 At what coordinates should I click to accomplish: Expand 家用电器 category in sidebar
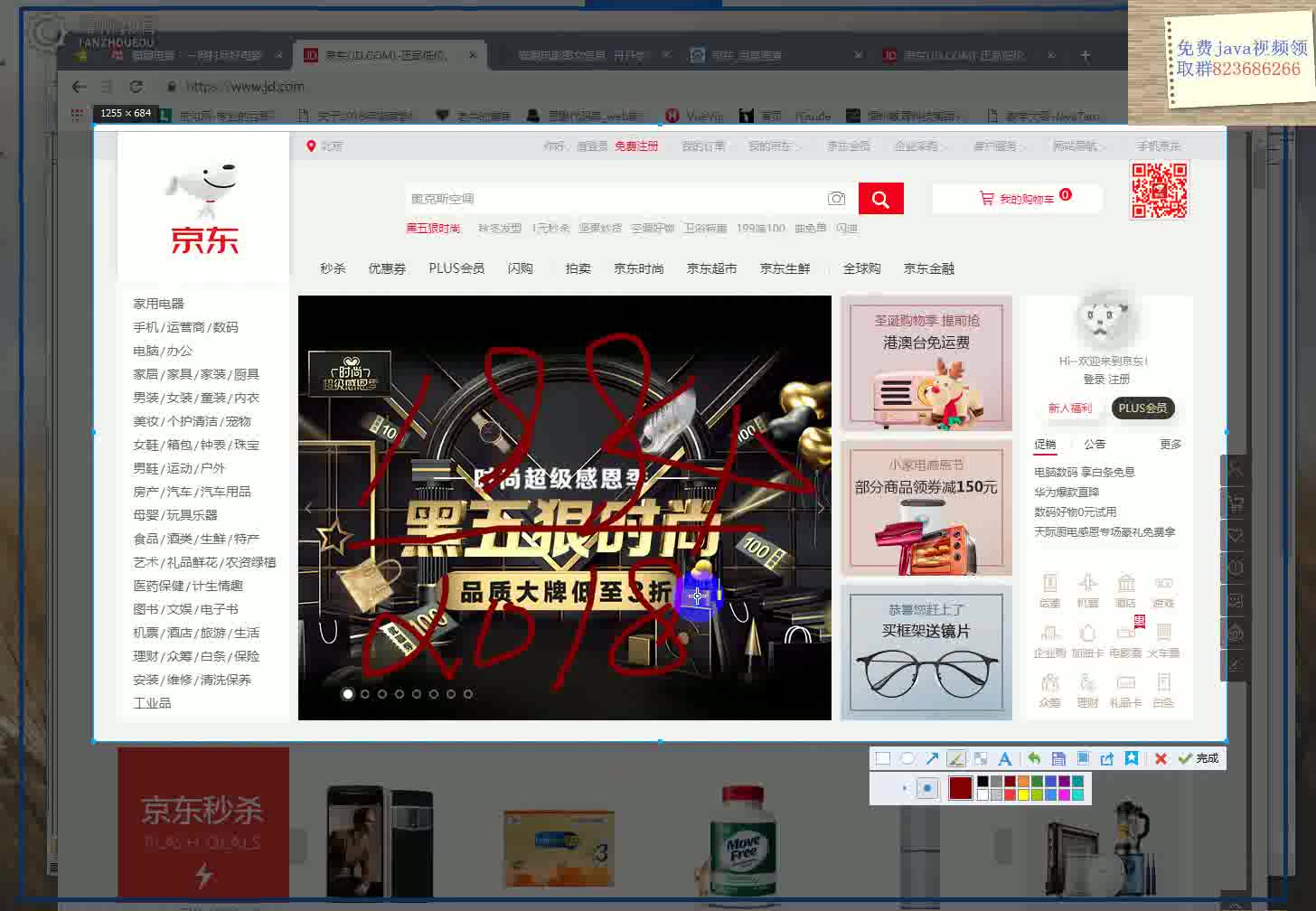[x=158, y=304]
